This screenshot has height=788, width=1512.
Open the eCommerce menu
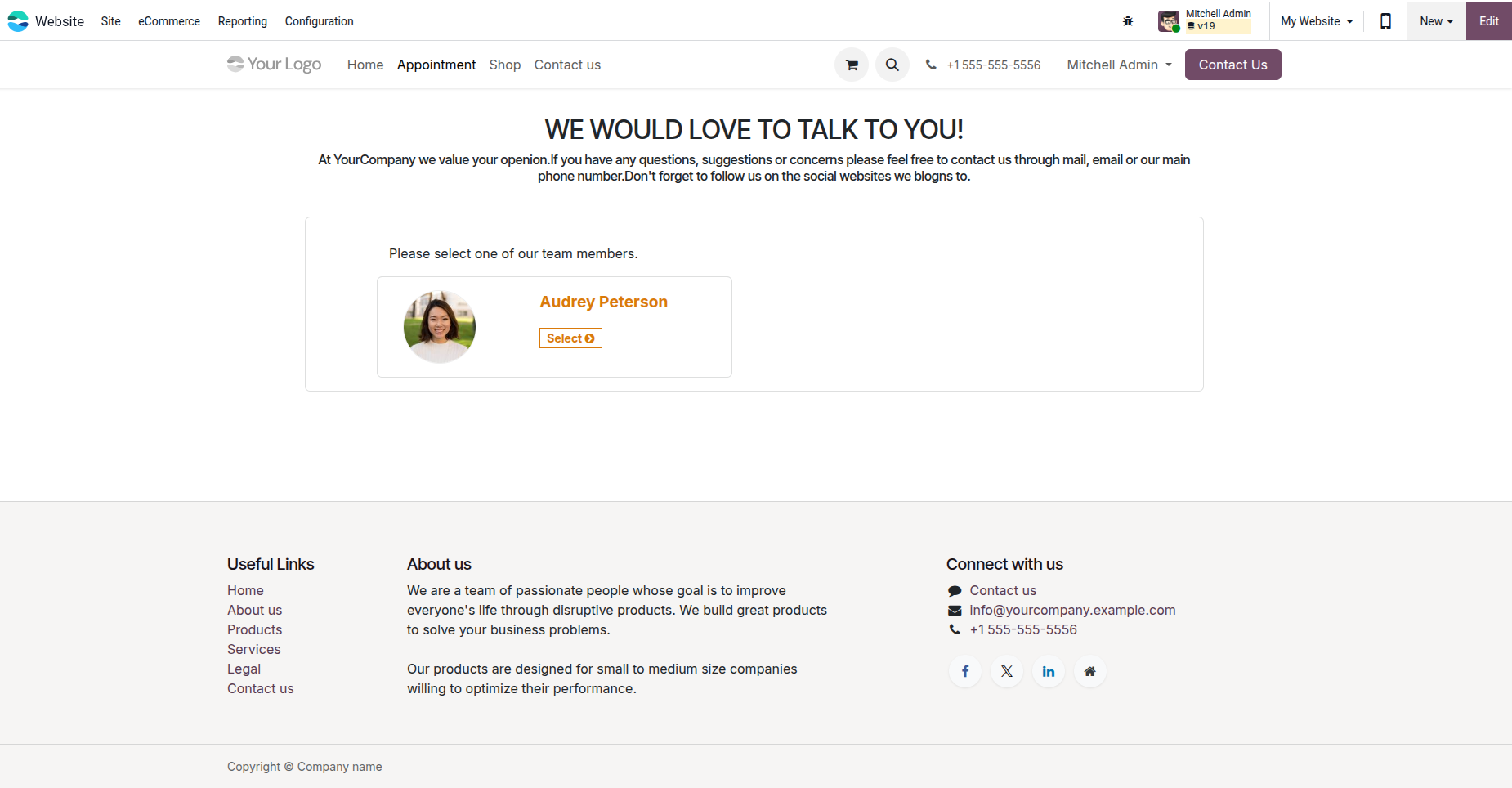point(169,21)
